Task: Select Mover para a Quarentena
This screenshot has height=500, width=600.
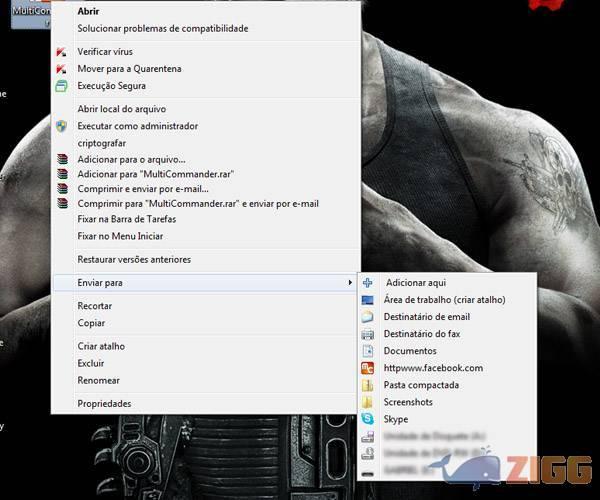Action: point(129,69)
